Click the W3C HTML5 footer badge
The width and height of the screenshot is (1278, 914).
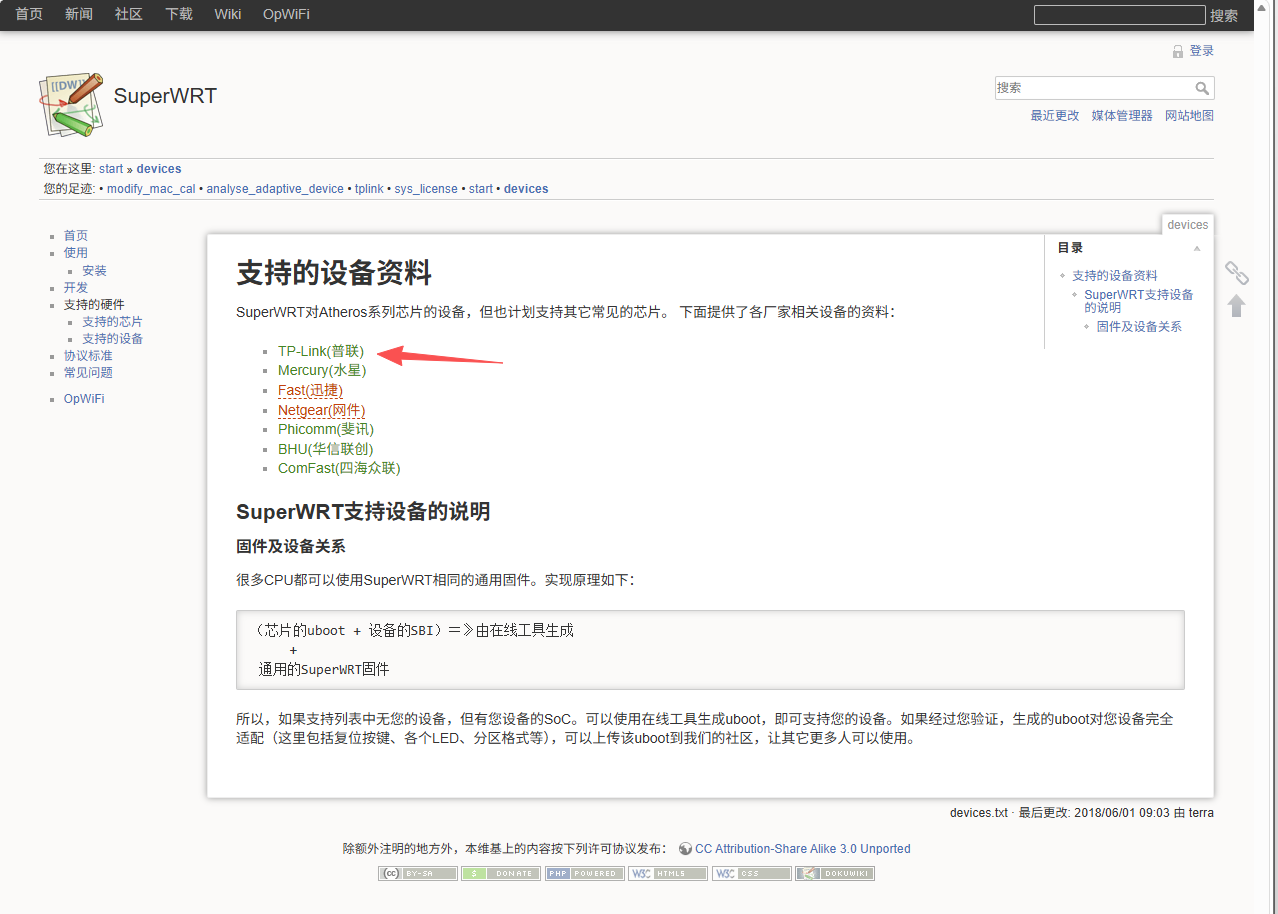[668, 873]
